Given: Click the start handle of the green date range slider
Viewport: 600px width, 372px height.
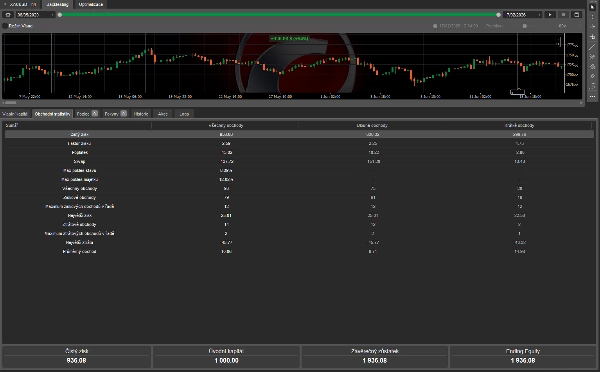Looking at the screenshot, I should point(60,15).
